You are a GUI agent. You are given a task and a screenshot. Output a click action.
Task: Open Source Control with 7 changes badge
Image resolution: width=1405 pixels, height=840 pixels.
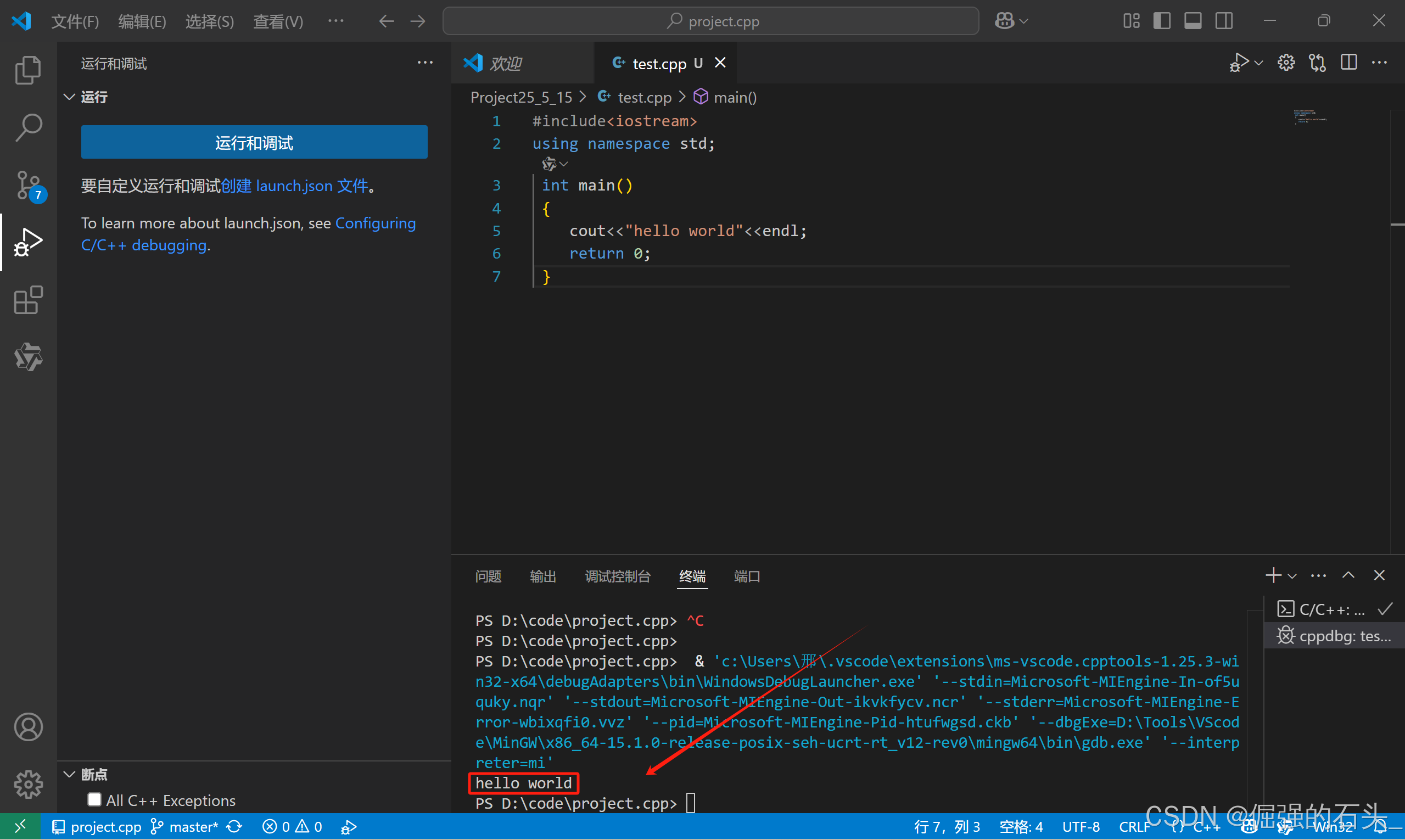28,184
